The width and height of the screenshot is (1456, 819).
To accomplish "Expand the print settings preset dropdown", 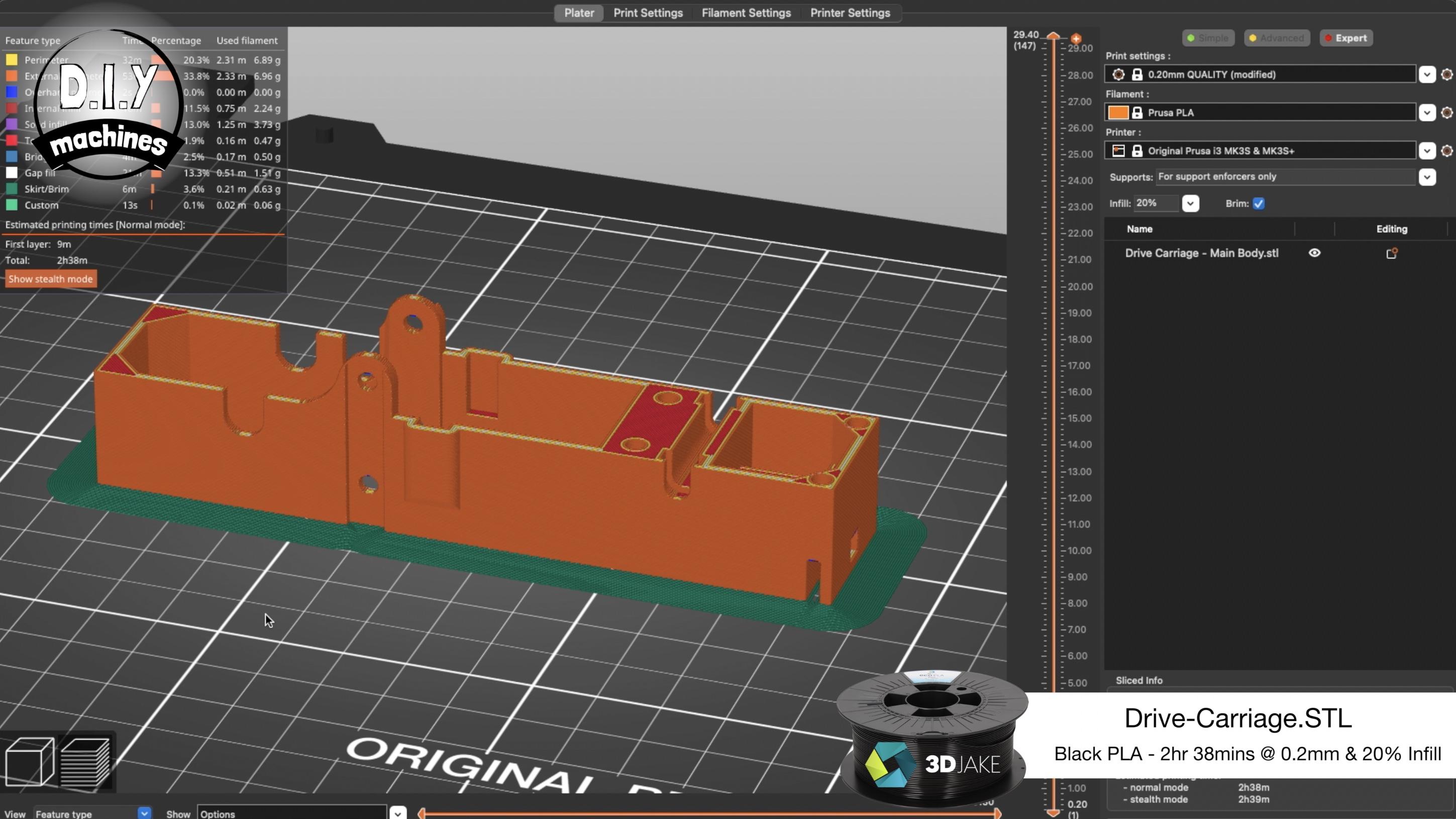I will pos(1427,74).
